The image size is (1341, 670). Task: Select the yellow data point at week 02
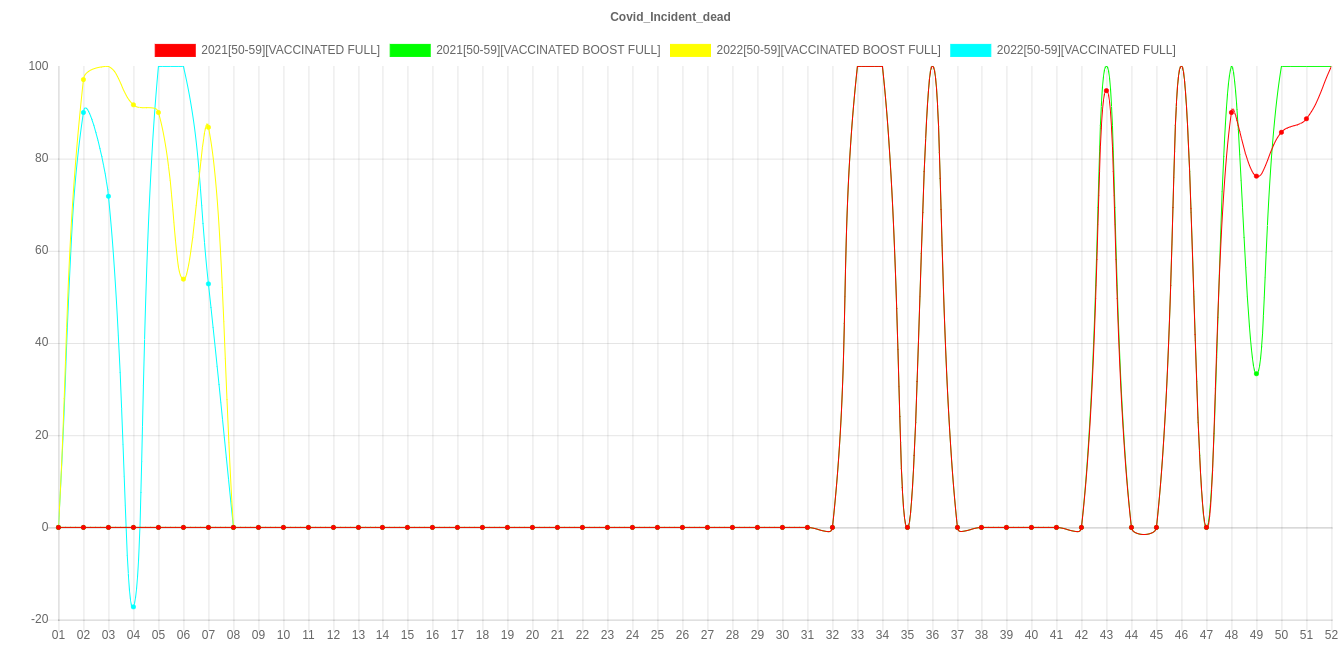[x=83, y=79]
